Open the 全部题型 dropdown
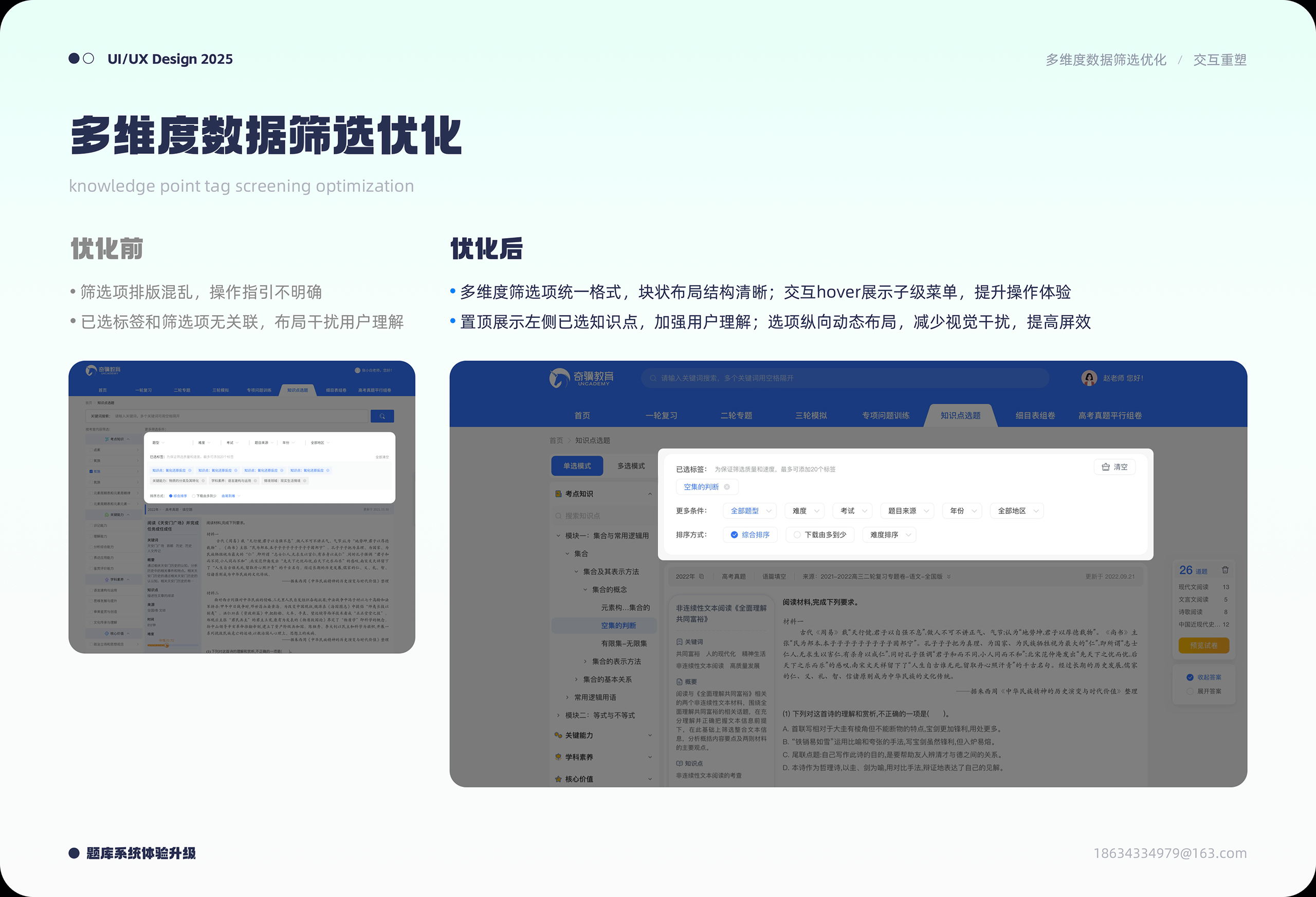This screenshot has width=1316, height=897. 751,511
